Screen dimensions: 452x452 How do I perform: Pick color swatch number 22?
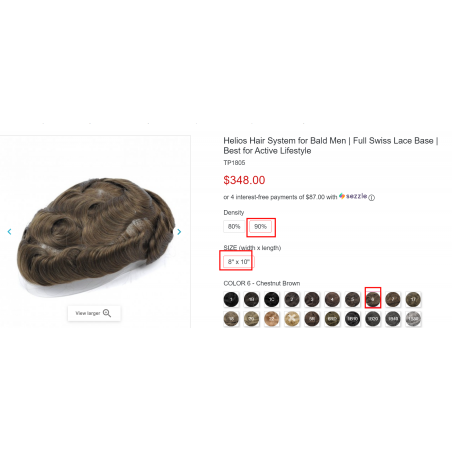(x=272, y=319)
